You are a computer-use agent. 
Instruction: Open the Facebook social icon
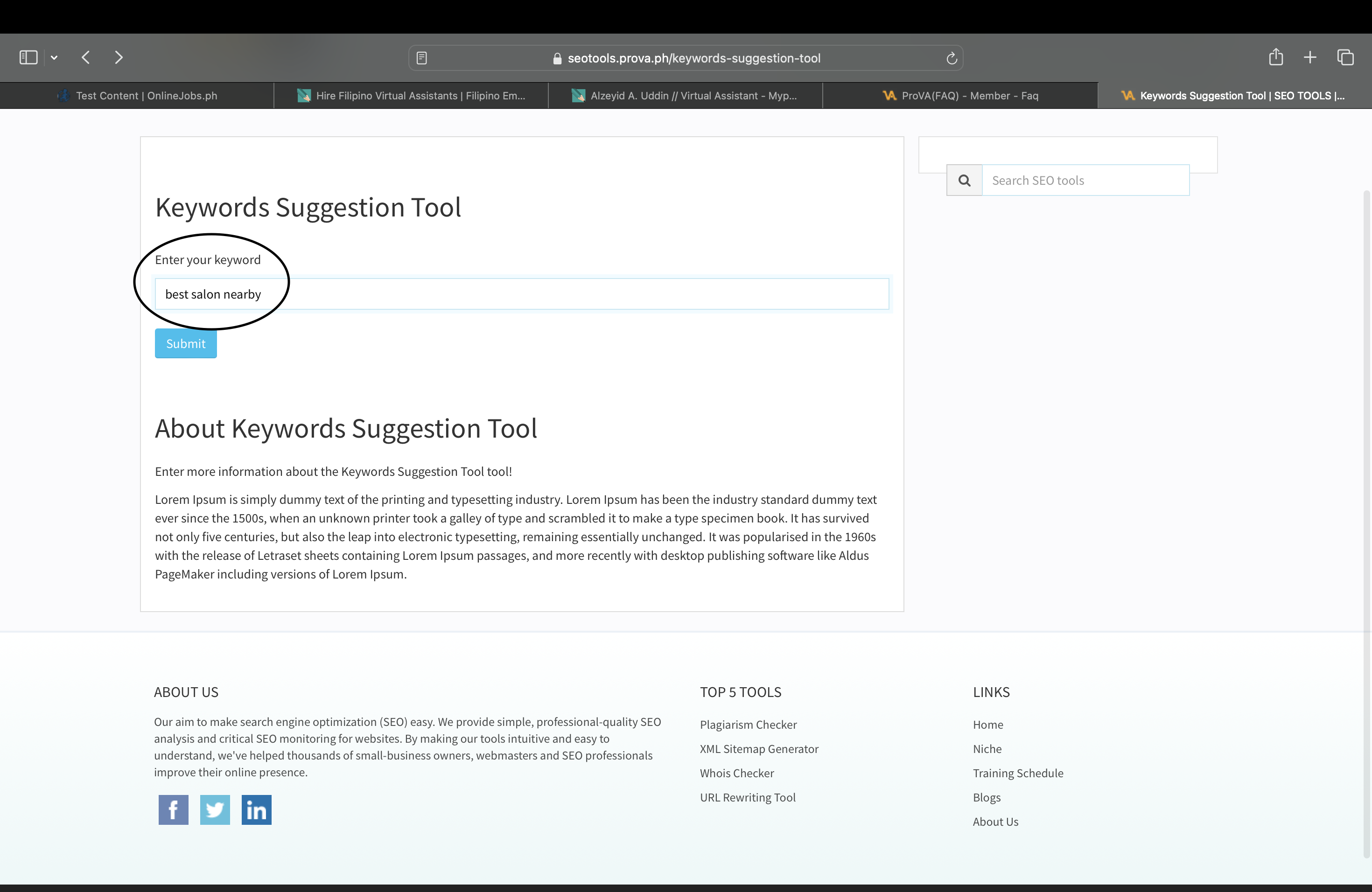pyautogui.click(x=174, y=809)
